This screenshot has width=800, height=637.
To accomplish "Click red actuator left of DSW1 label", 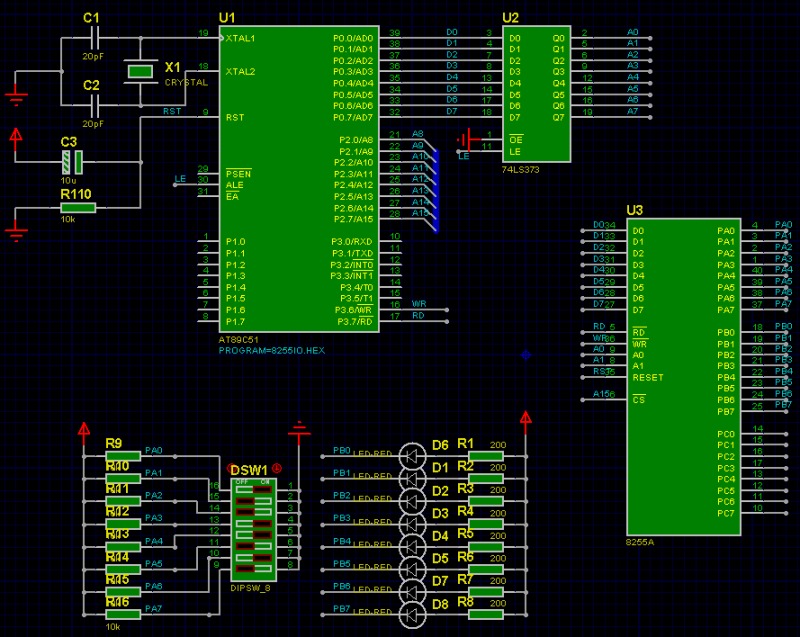I will (232, 468).
